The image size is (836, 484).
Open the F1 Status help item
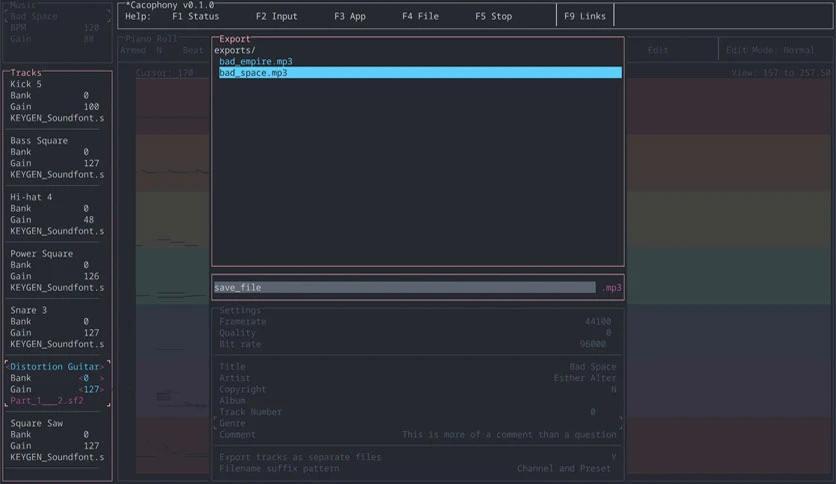coord(195,17)
